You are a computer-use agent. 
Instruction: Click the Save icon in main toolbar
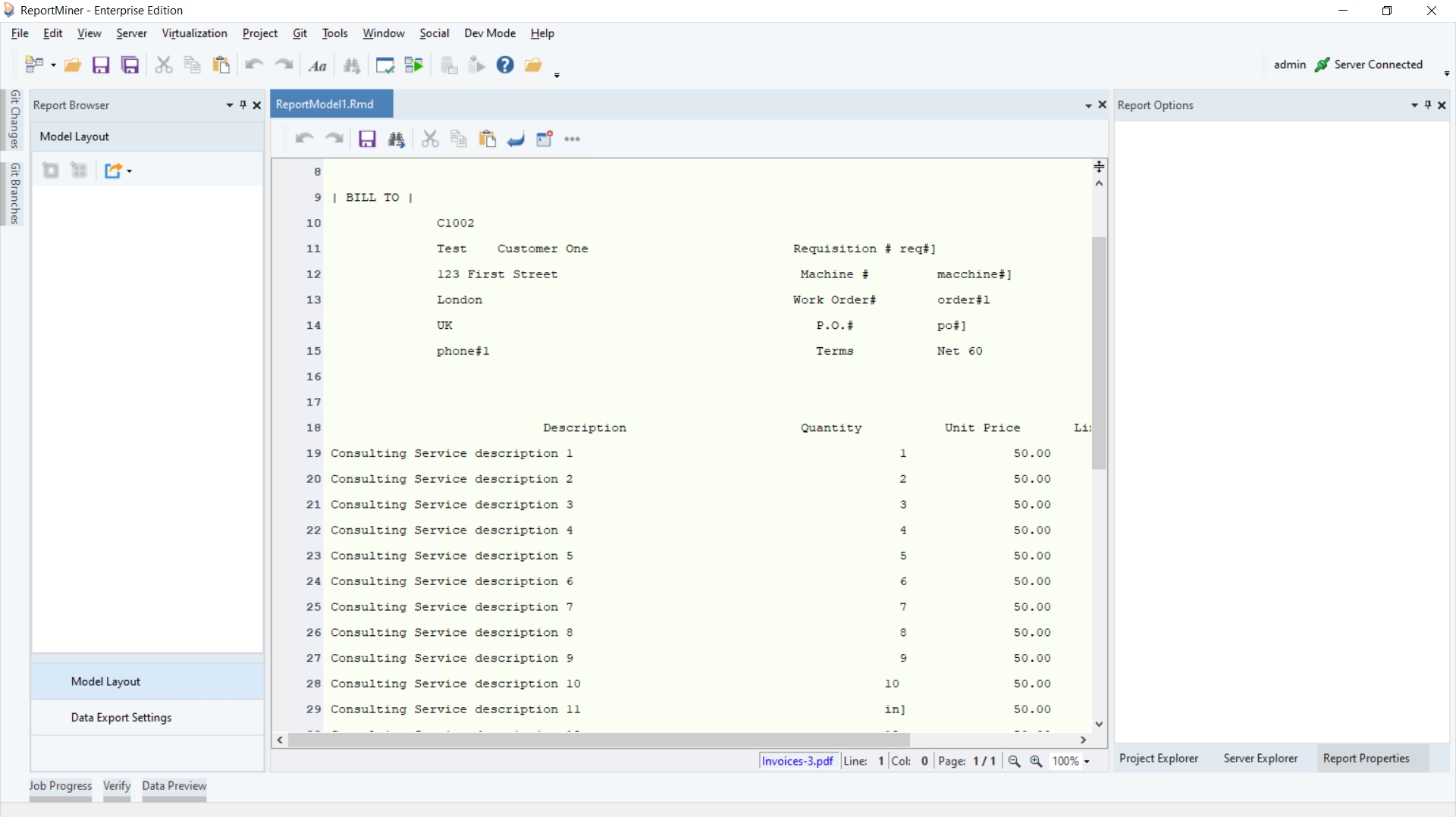101,65
